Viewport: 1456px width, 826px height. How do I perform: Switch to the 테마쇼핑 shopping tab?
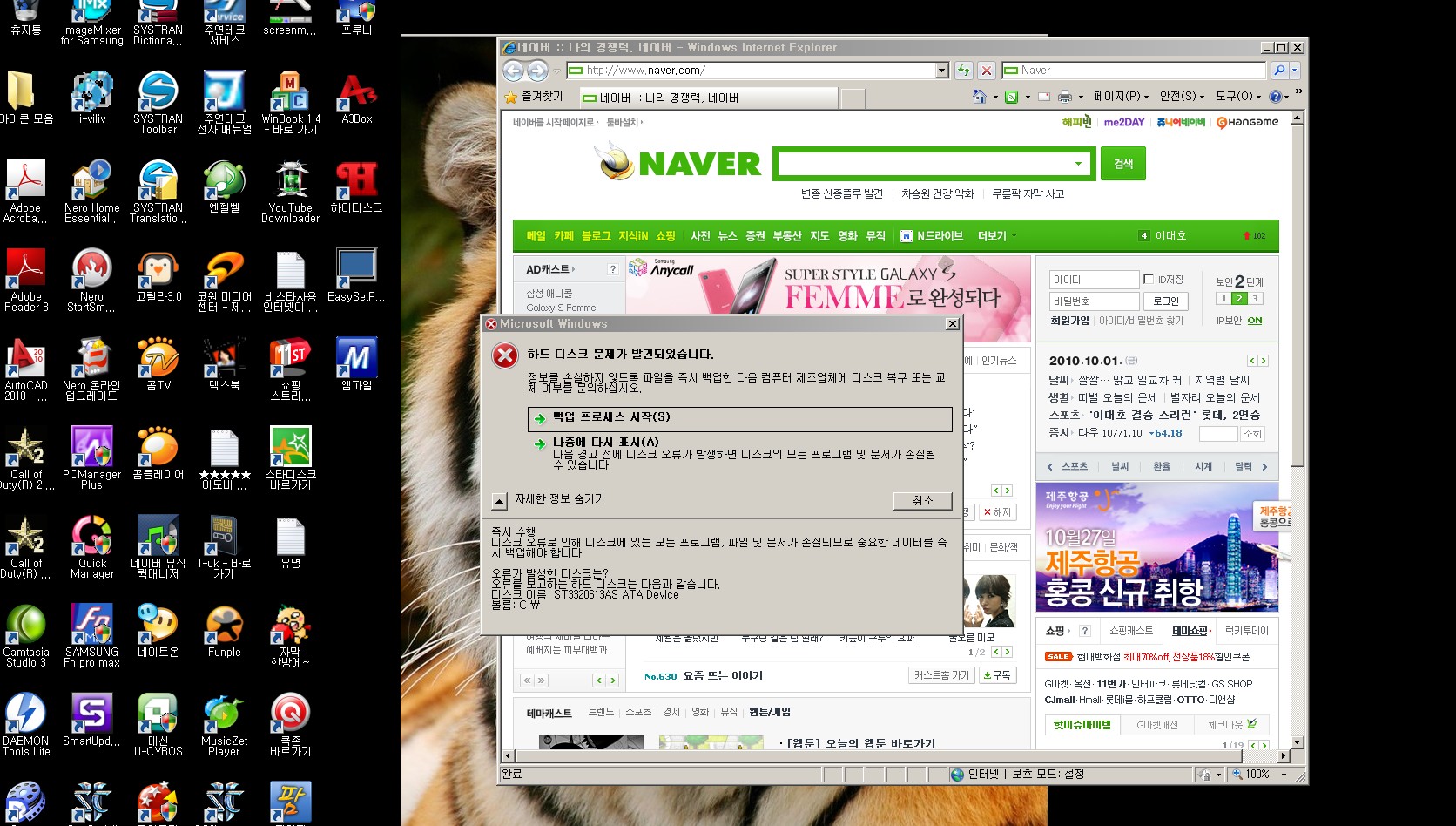pos(1190,631)
